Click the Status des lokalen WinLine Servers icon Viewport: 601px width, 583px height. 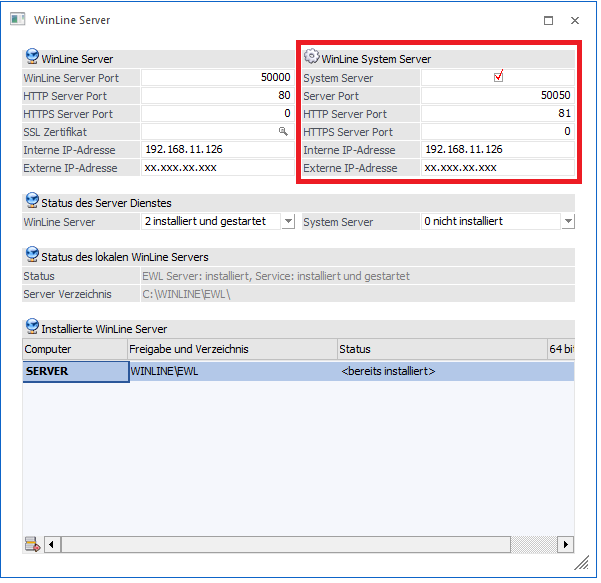(31, 256)
